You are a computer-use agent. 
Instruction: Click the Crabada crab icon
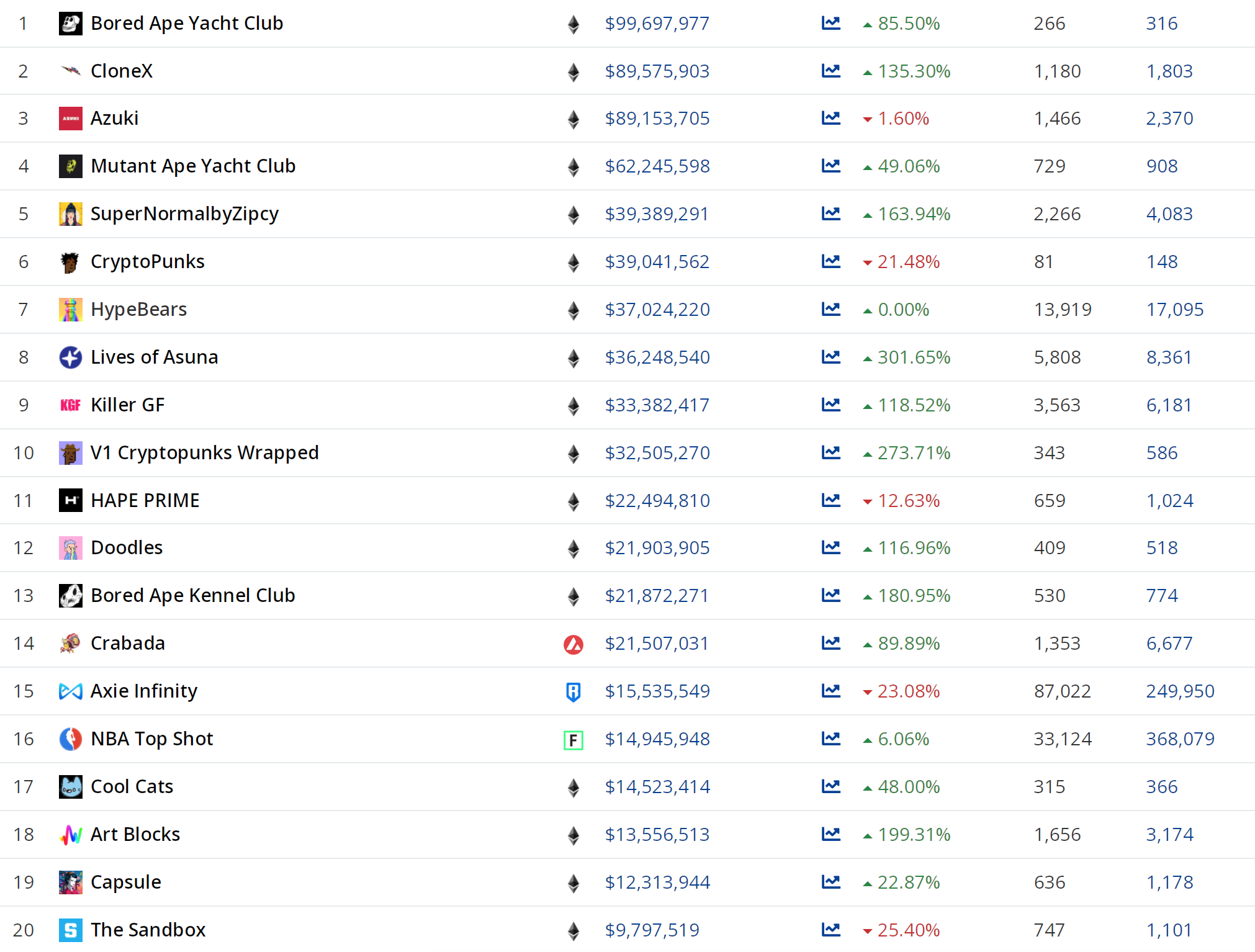tap(70, 644)
